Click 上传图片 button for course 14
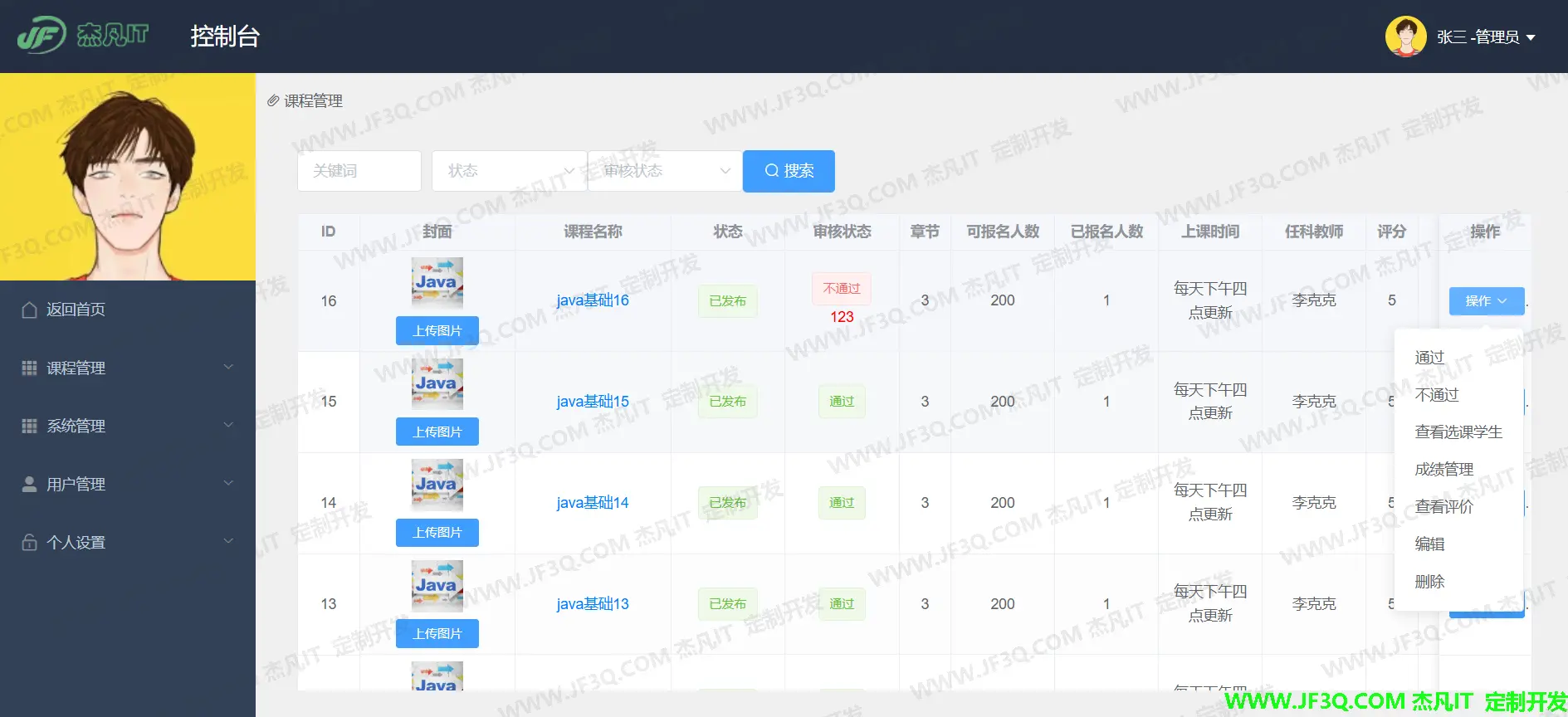Screen dimensions: 1568x717 437,533
